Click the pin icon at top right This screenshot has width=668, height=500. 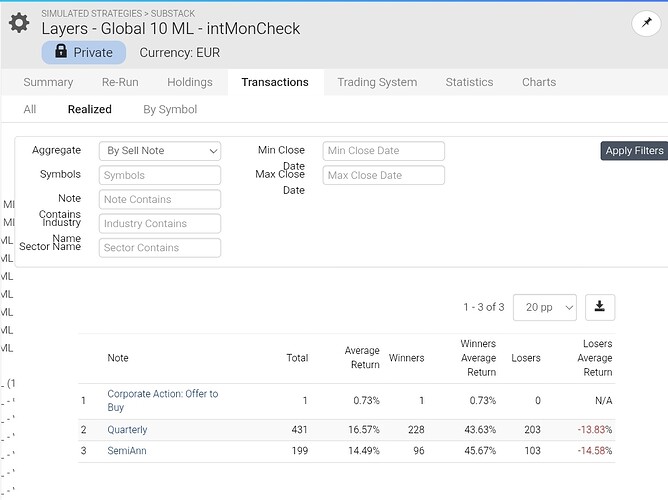coord(646,23)
